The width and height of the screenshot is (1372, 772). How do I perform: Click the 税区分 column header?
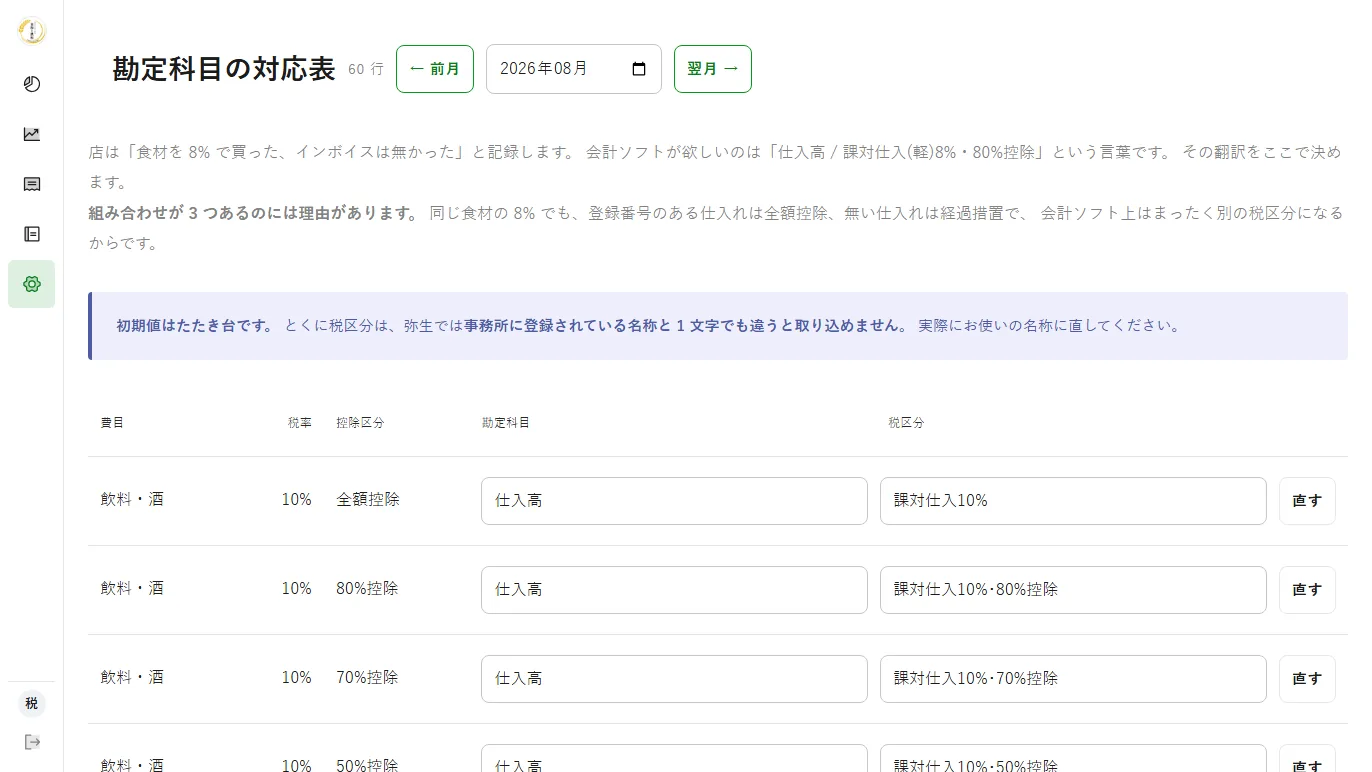(x=906, y=423)
